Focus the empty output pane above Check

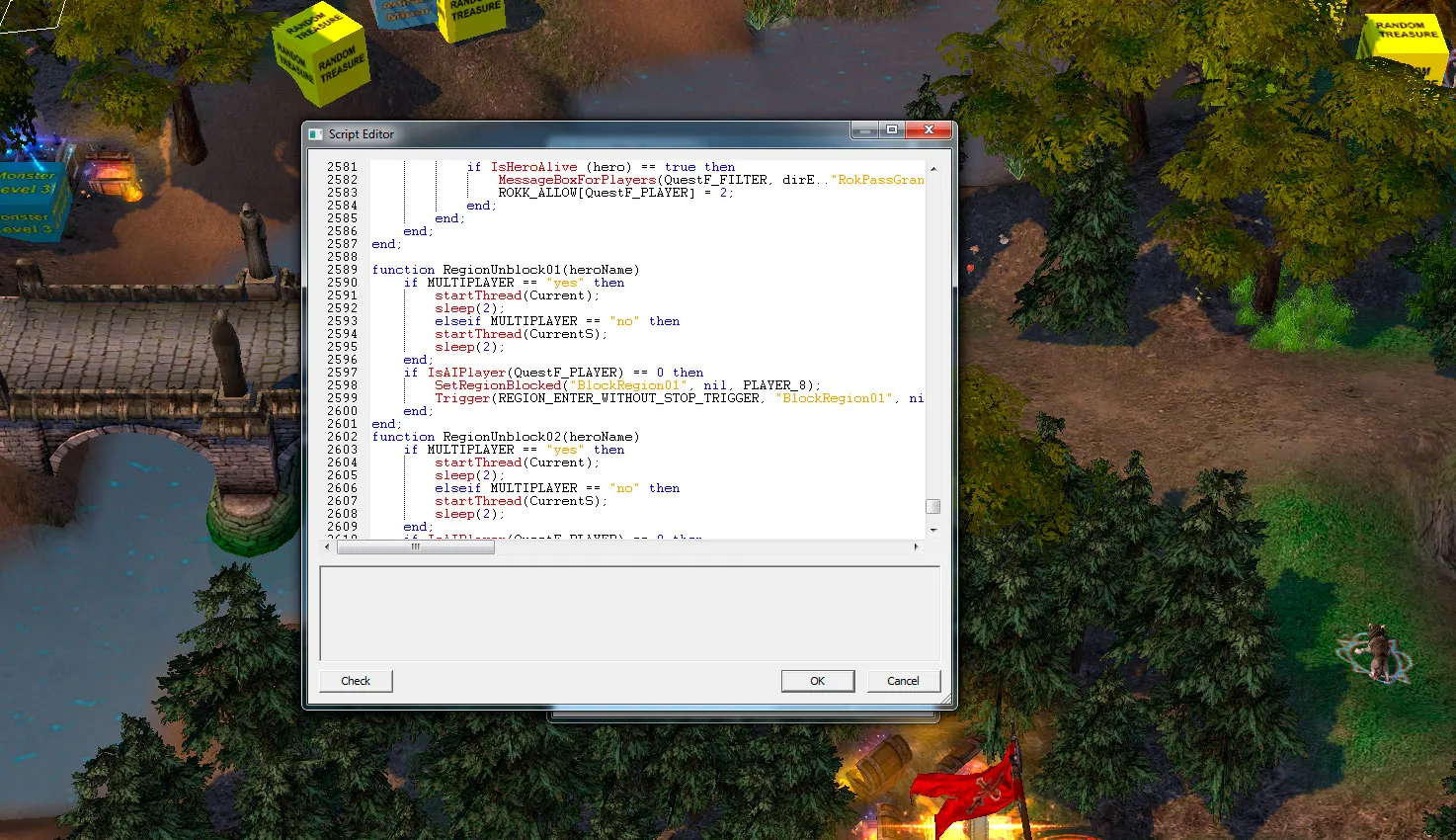tap(630, 613)
